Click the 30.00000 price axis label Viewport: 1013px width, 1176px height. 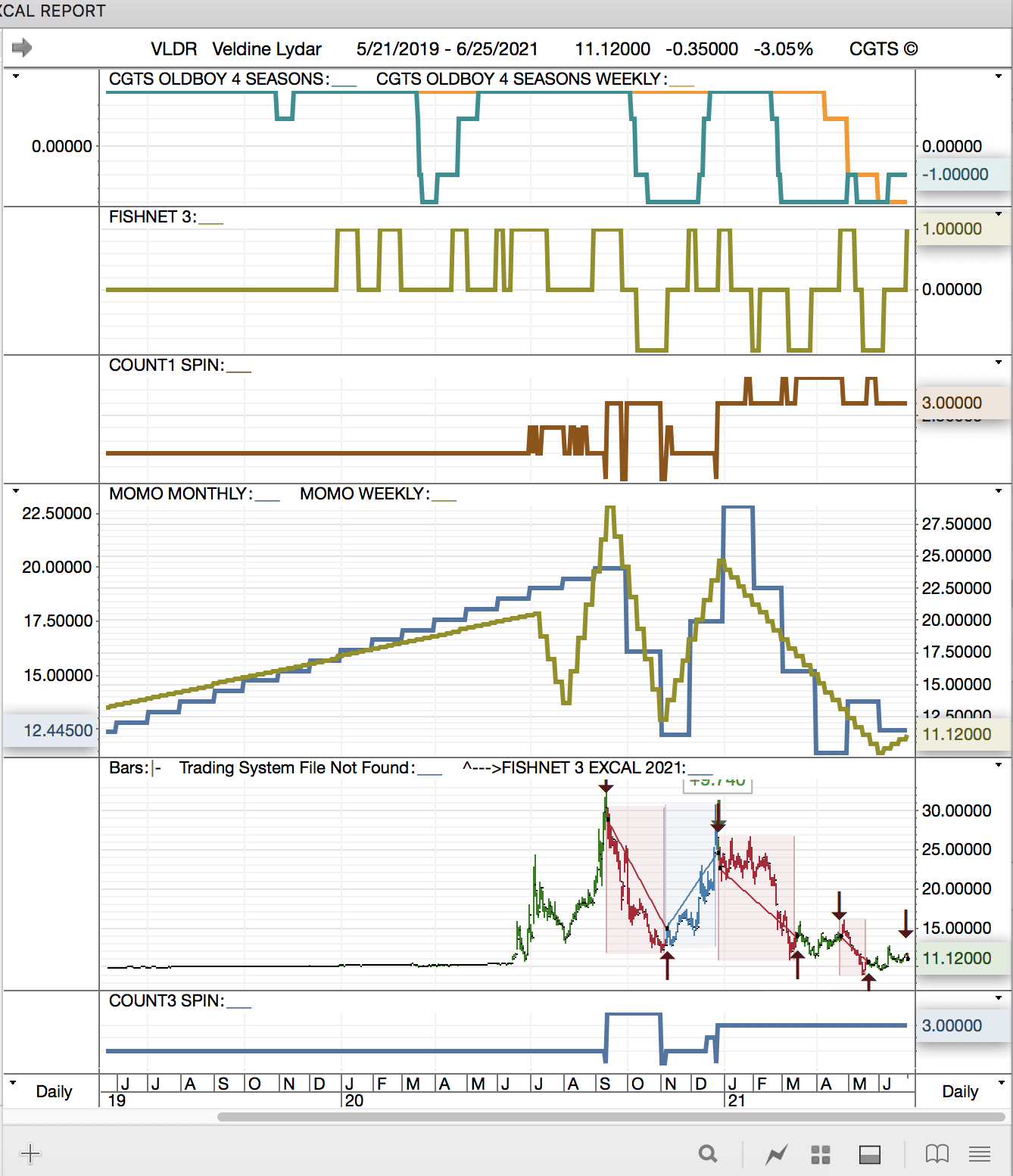click(x=956, y=810)
